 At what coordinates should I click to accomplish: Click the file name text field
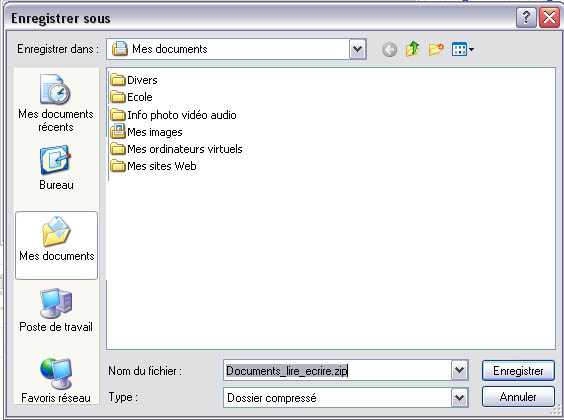(337, 370)
